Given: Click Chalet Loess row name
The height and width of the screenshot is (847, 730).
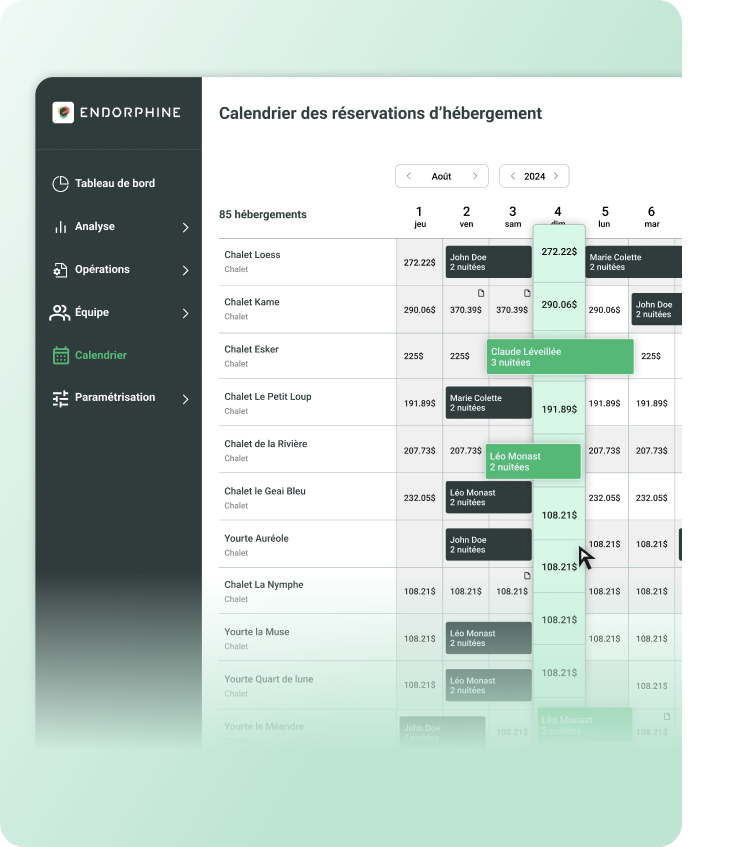Looking at the screenshot, I should 252,254.
